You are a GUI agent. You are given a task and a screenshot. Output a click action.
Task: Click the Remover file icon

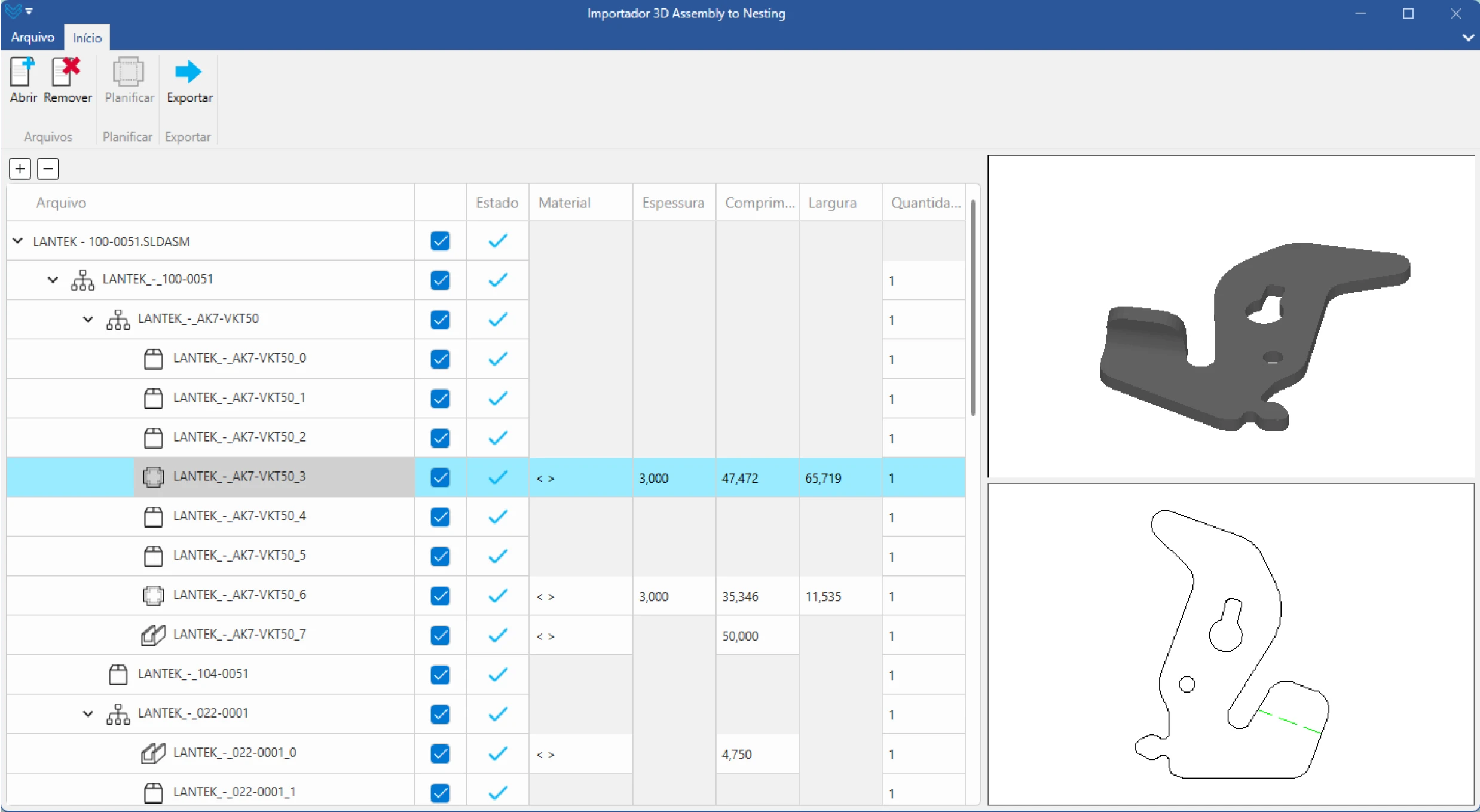pos(66,72)
